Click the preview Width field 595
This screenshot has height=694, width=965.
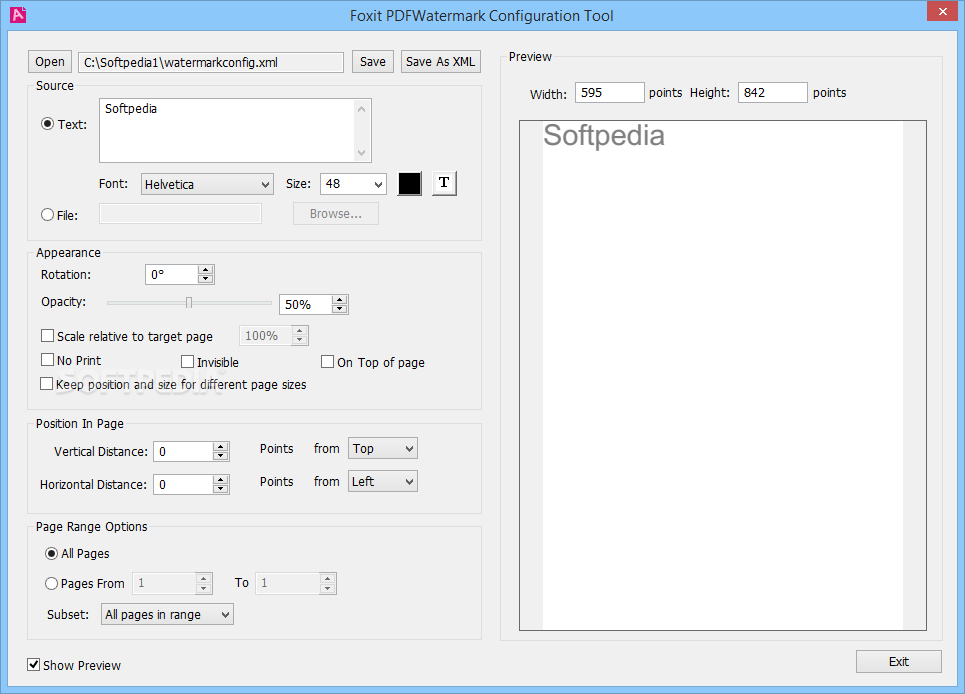point(610,92)
